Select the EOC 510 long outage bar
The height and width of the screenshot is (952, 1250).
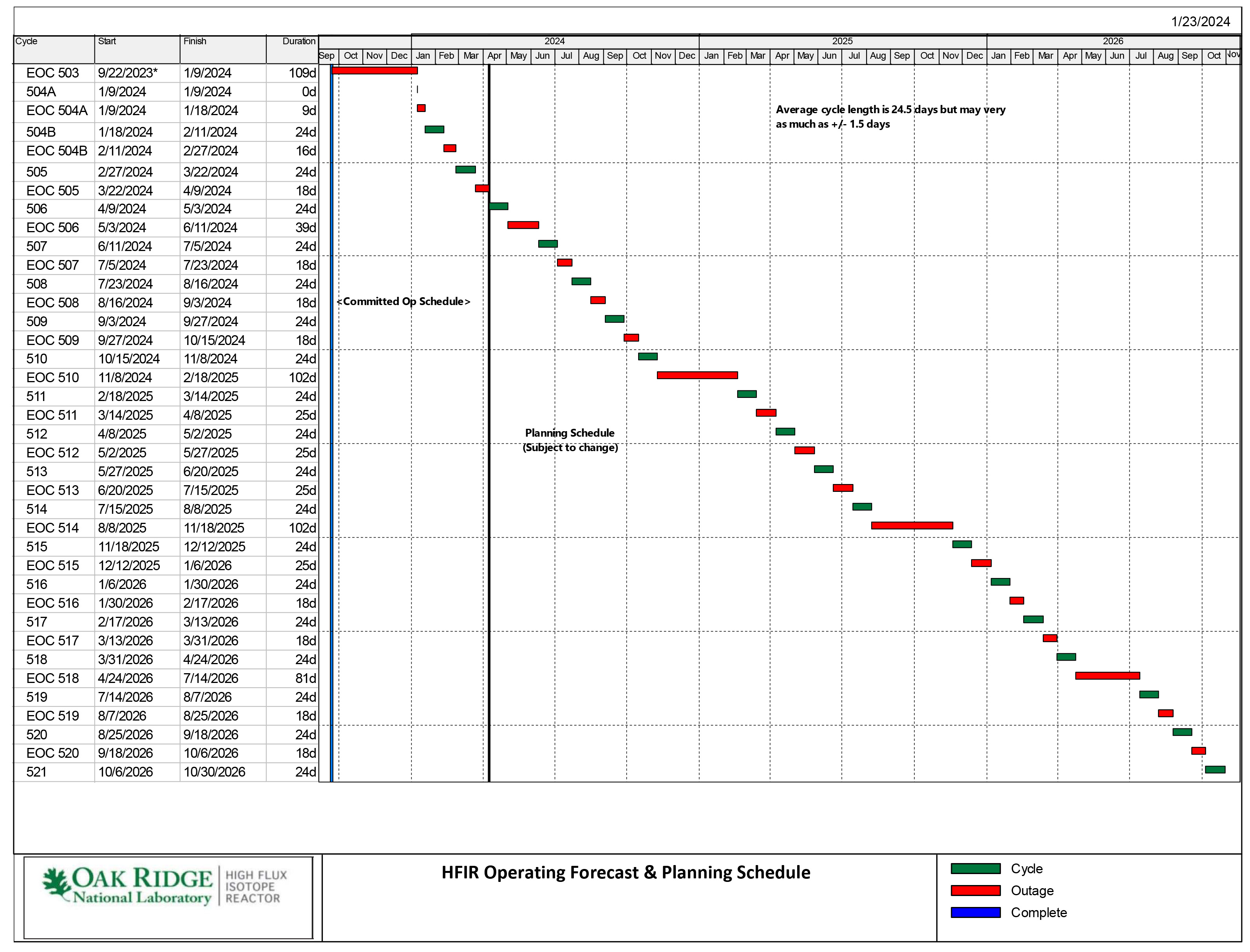(x=697, y=375)
